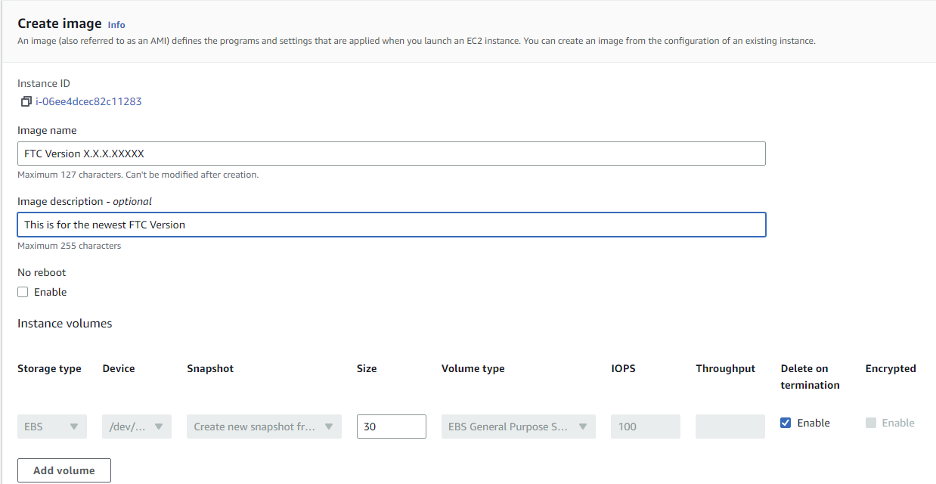
Task: Click the copy icon beside Instance ID
Action: pos(26,101)
